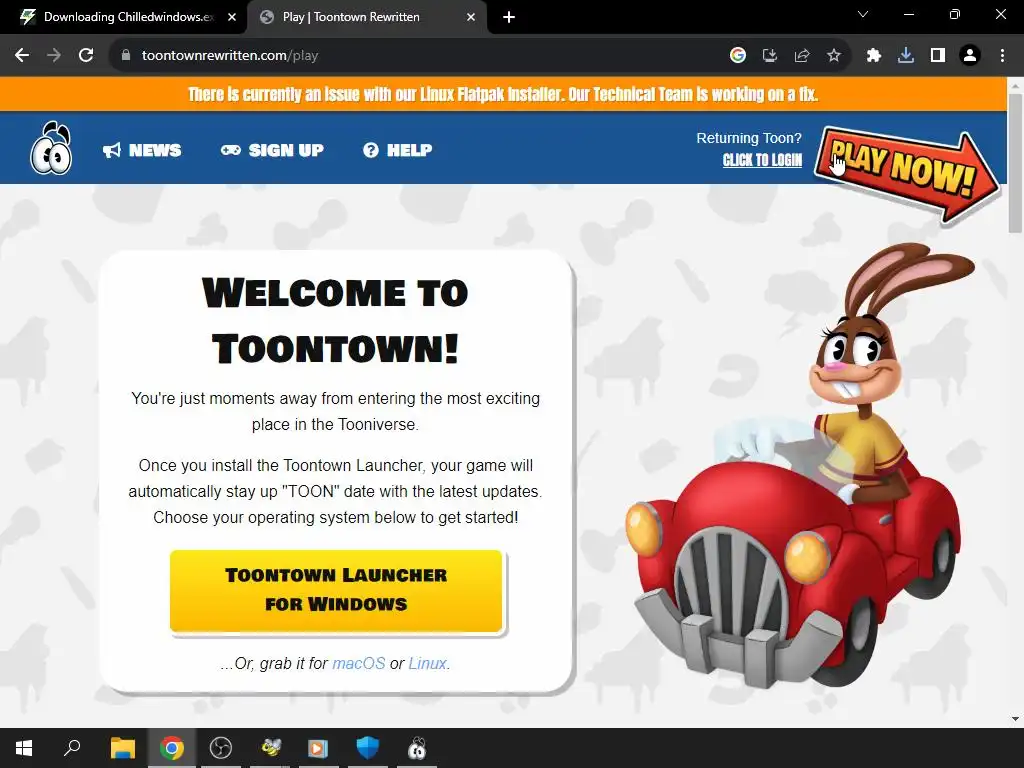Open Chrome downloads tray icon
Image resolution: width=1024 pixels, height=768 pixels.
tap(905, 56)
